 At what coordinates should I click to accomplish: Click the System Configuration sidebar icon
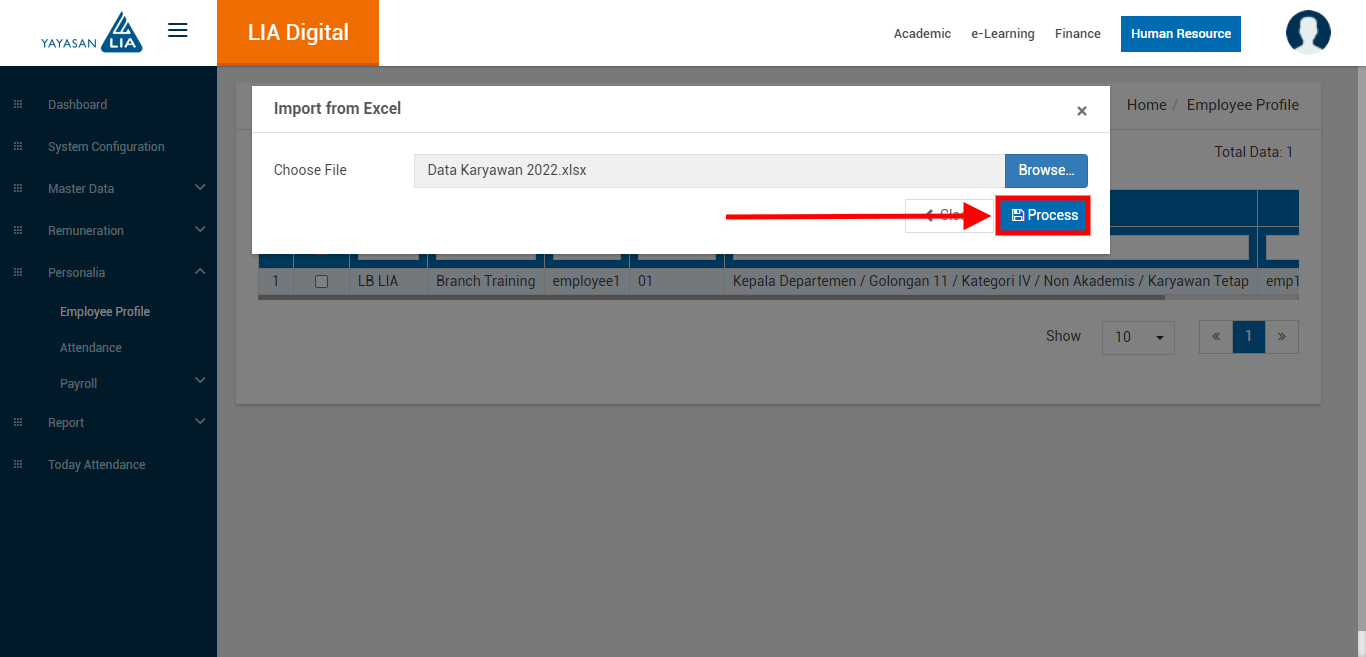pyautogui.click(x=17, y=147)
